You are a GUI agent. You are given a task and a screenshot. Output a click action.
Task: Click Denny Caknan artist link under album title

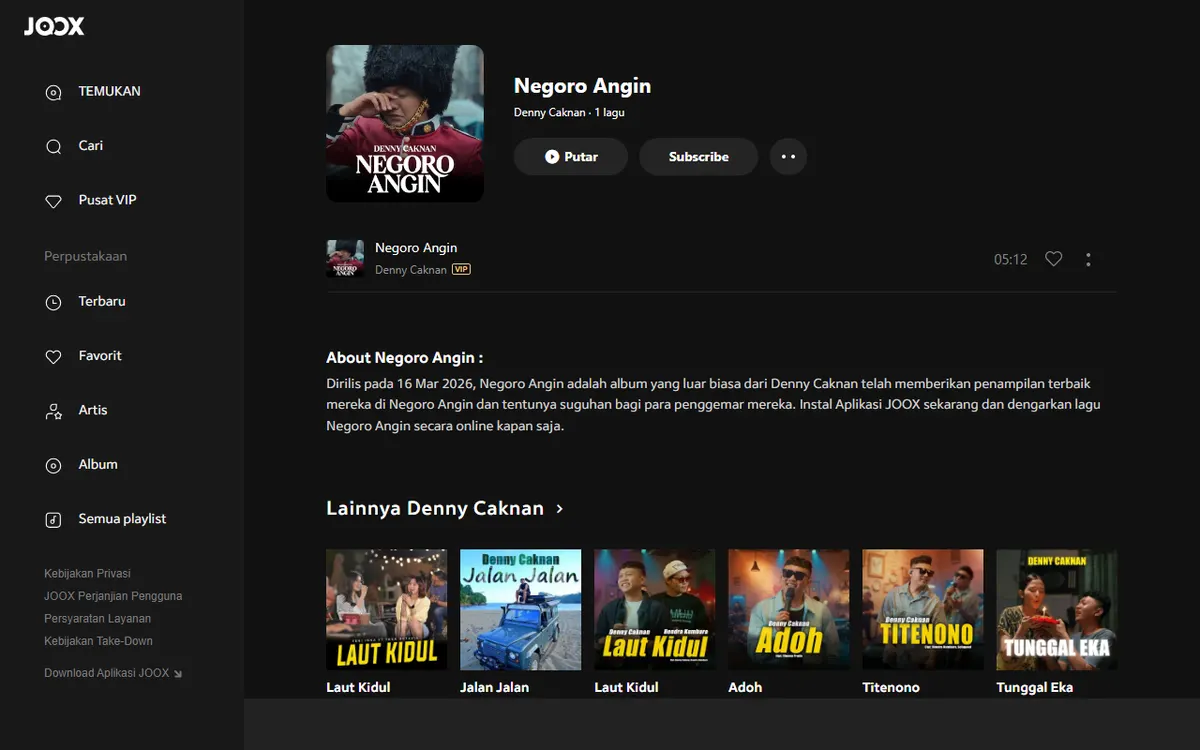pos(549,113)
